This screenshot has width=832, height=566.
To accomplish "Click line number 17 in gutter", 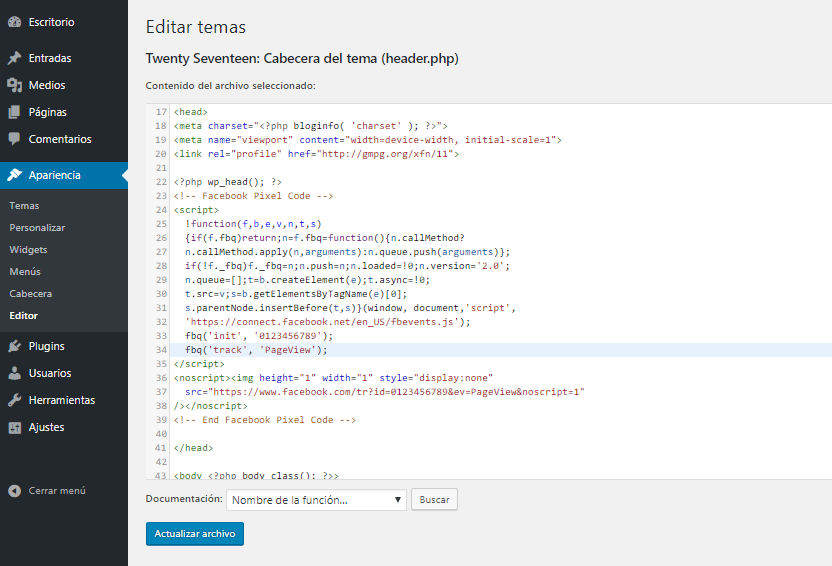I will tap(161, 112).
